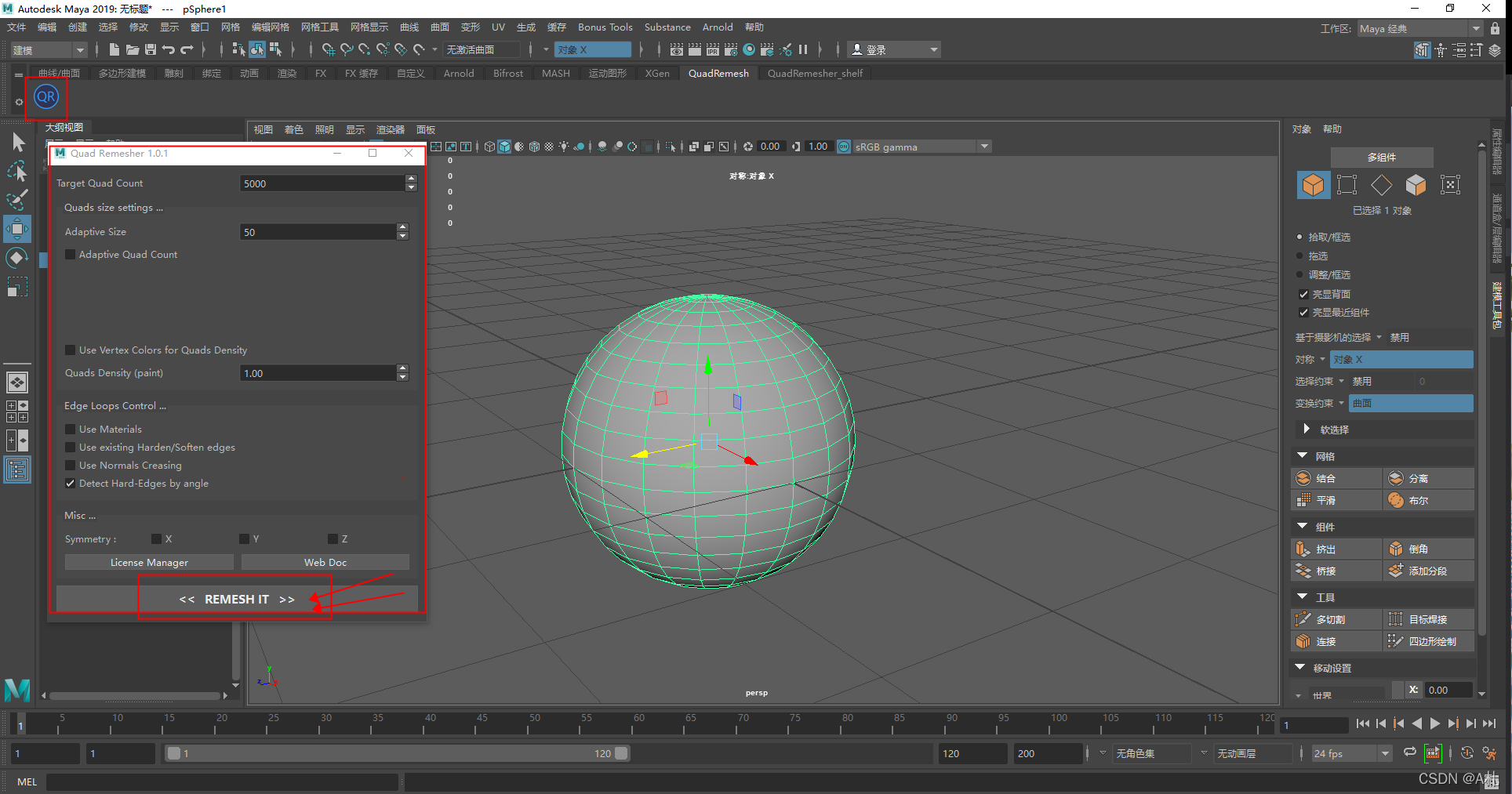This screenshot has width=1512, height=794.
Task: Select UV component mode icon
Action: 1451,185
